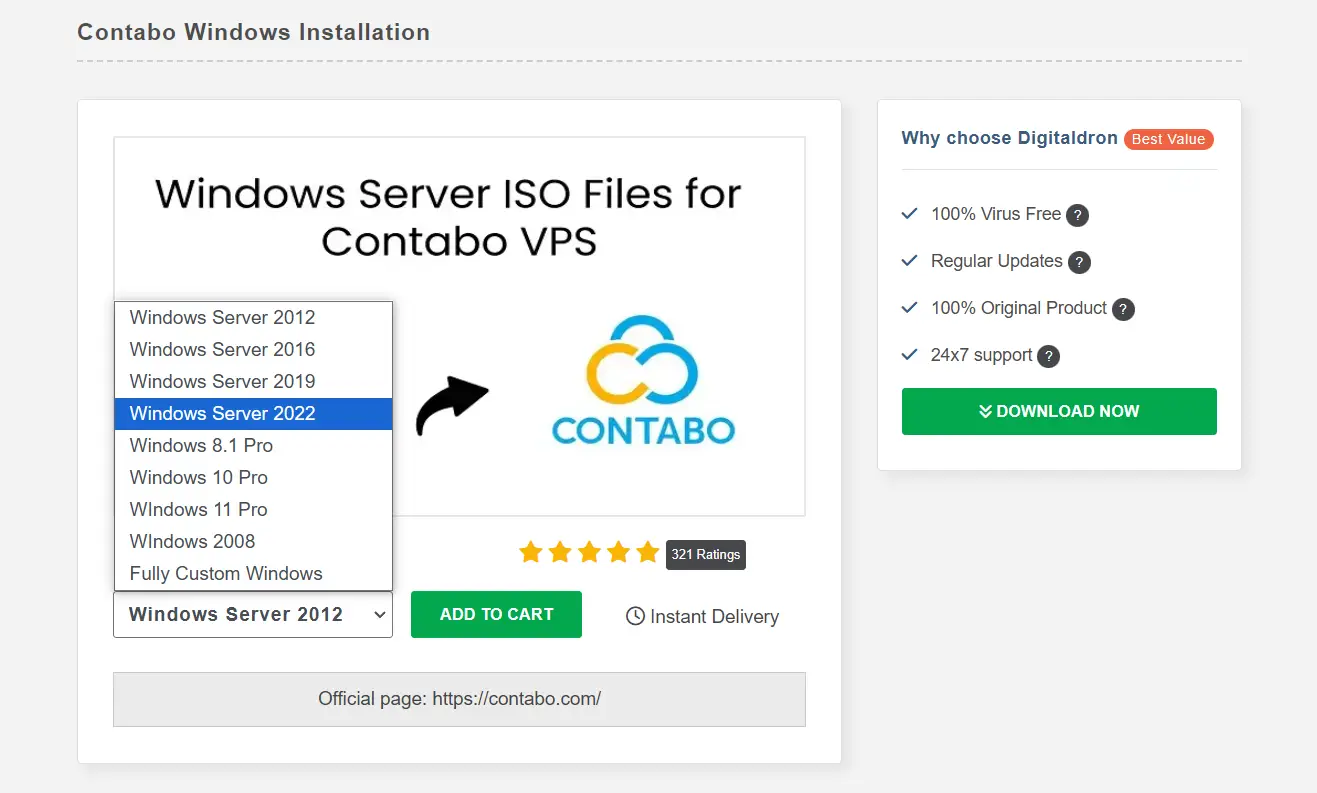Image resolution: width=1317 pixels, height=793 pixels.
Task: Click the 24x7 support text
Action: [982, 355]
